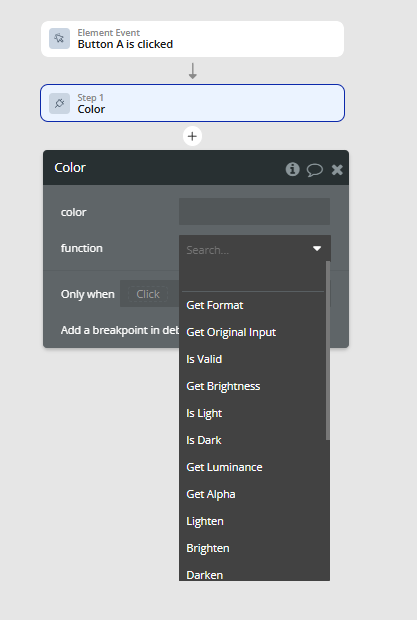Click the Only when condition Click box

(x=148, y=294)
